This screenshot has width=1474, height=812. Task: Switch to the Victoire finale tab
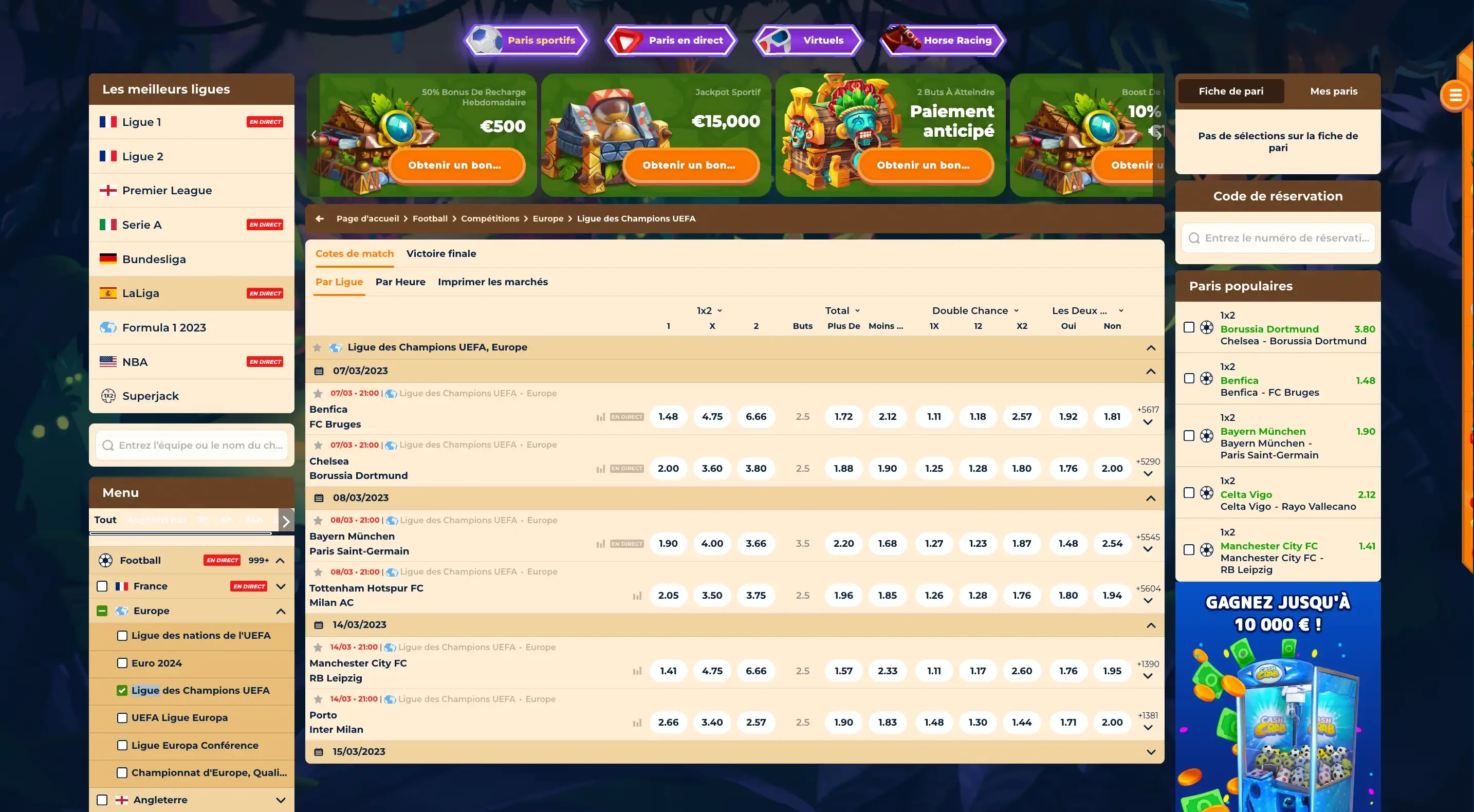point(440,253)
